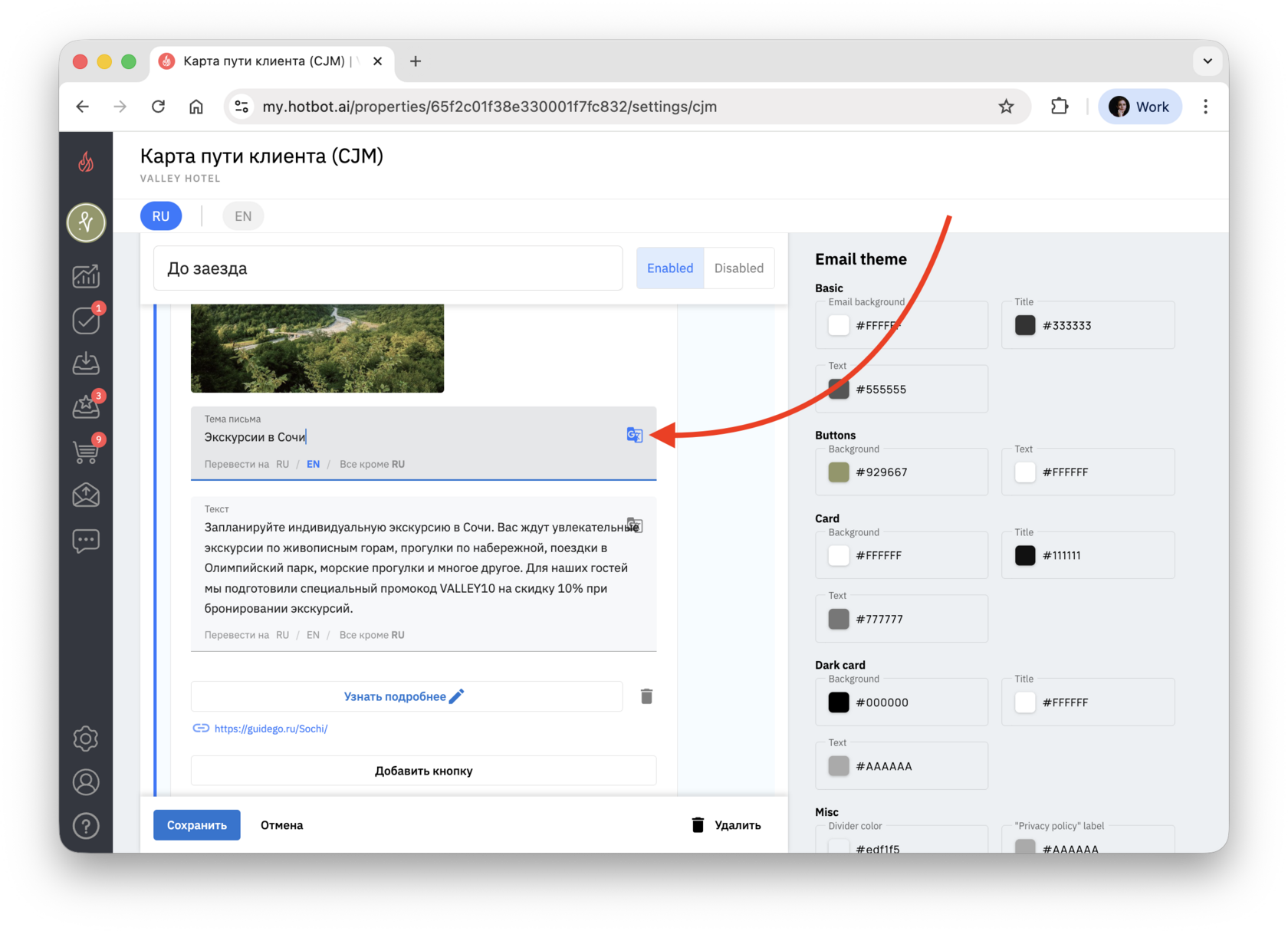
Task: Click the Удалить button
Action: click(726, 825)
